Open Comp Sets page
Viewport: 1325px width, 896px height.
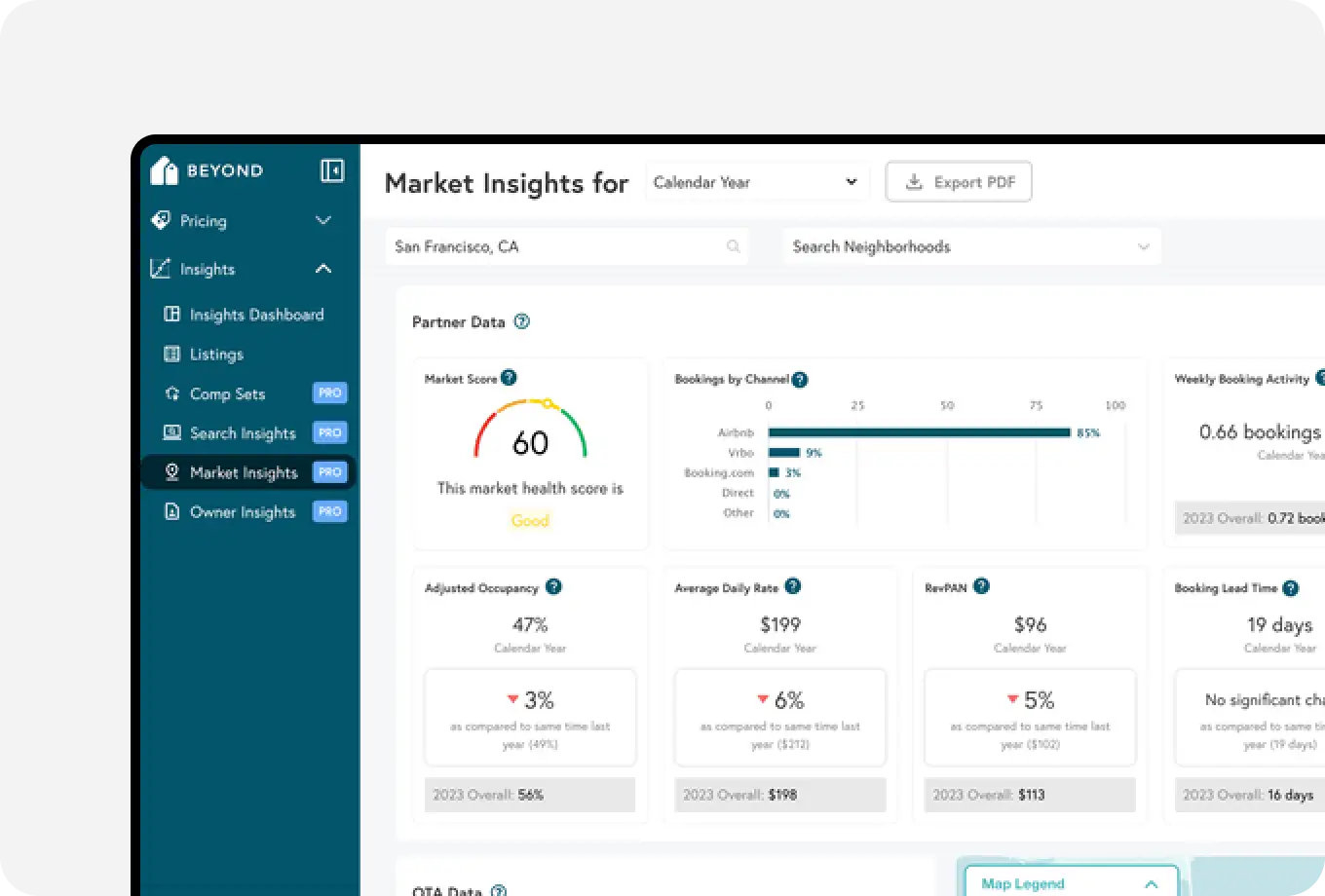pos(227,393)
